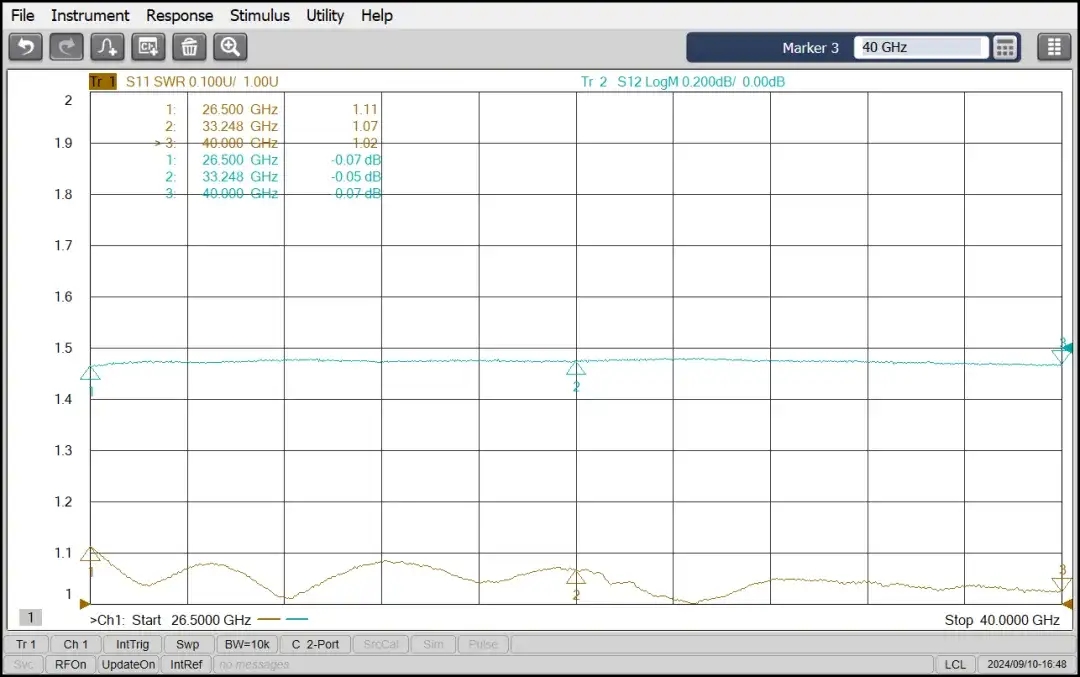
Task: Select marker 1 triangle on S12 trace
Action: coord(90,373)
